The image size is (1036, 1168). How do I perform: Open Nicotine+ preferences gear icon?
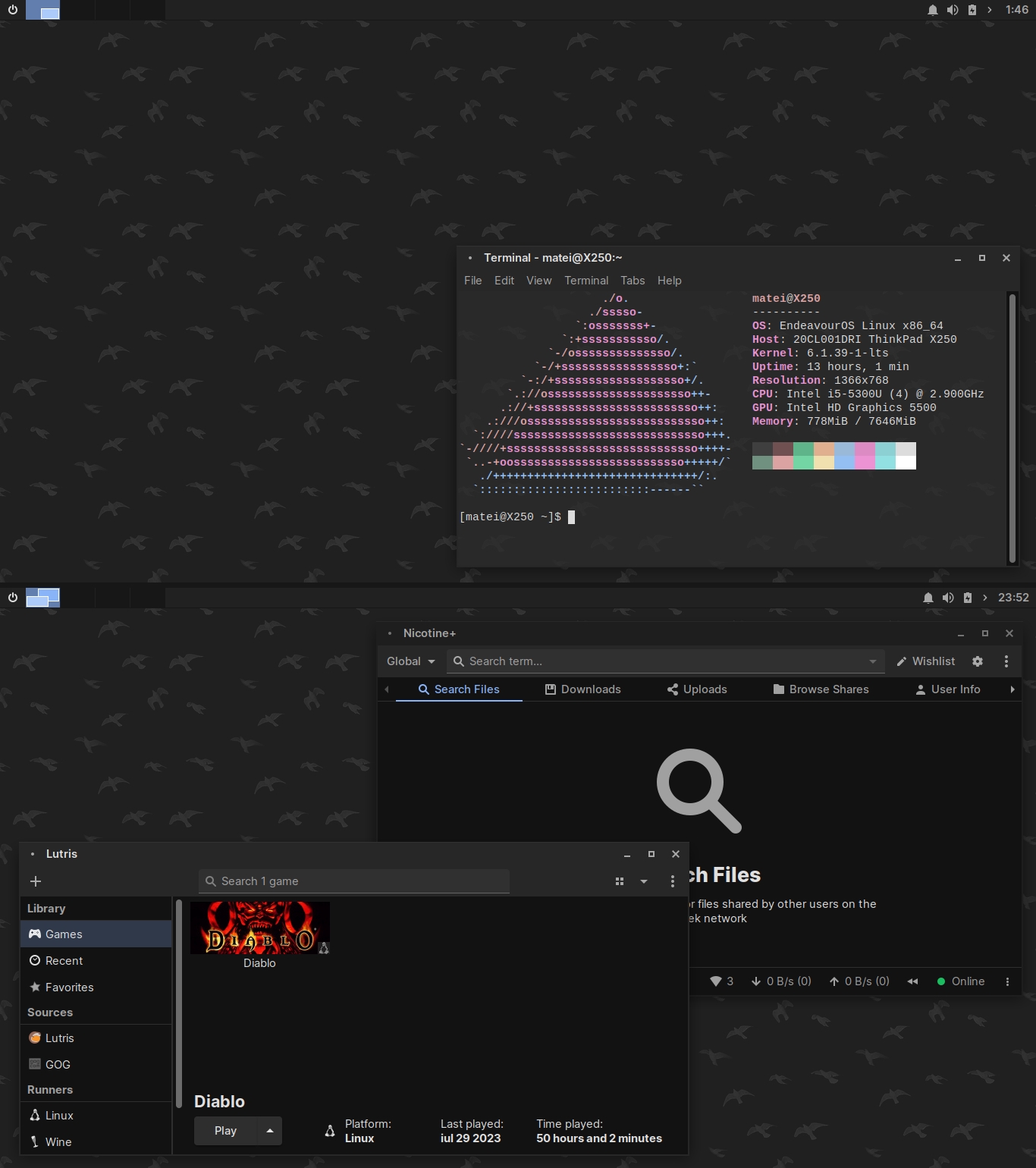point(978,661)
